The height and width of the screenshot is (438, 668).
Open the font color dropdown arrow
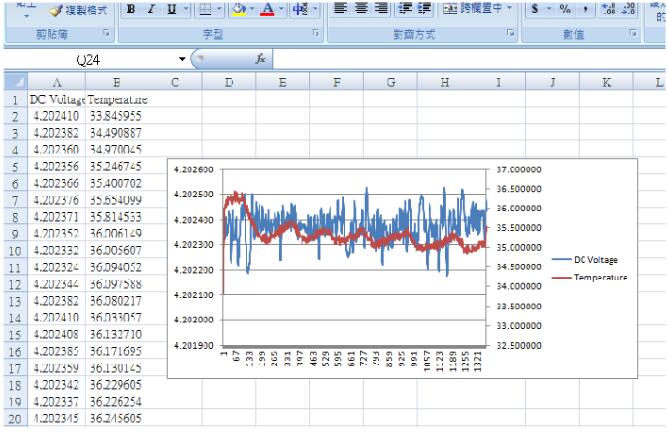(x=281, y=9)
